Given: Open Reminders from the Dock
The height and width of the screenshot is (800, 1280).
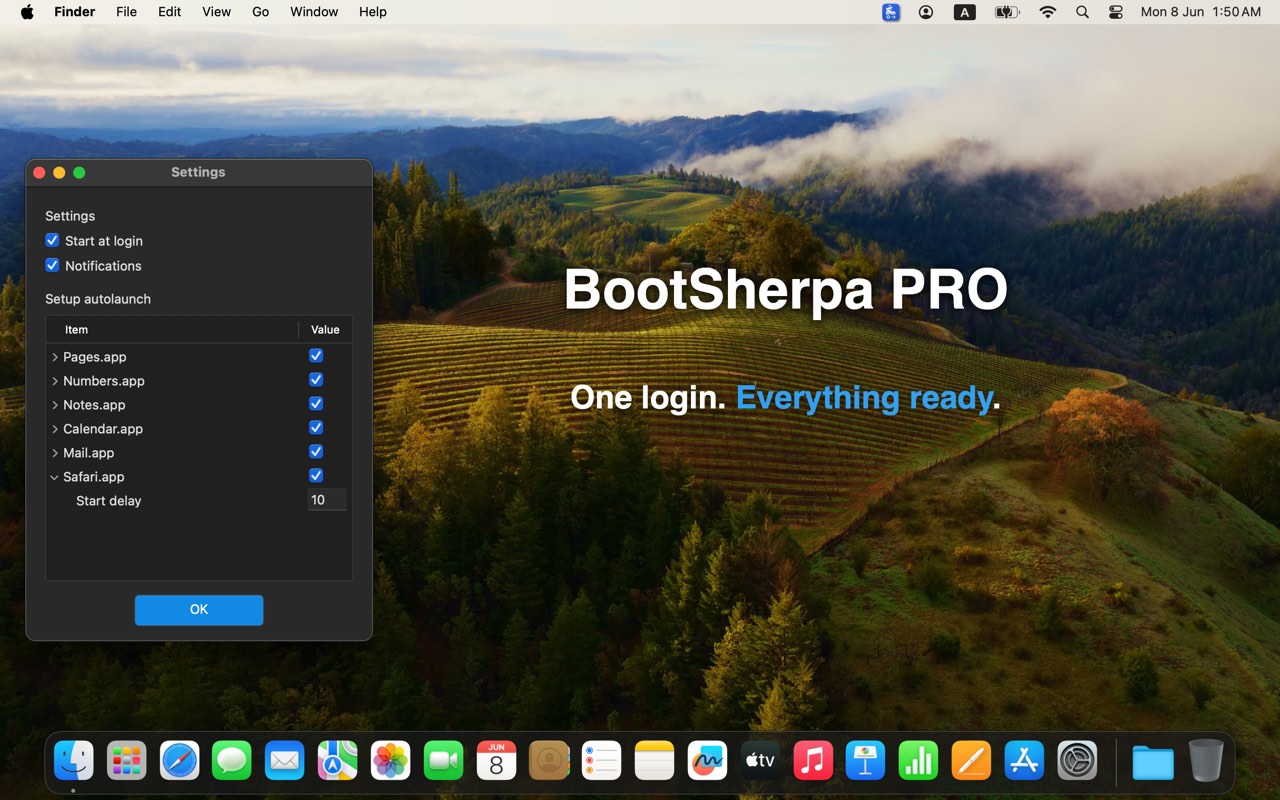Looking at the screenshot, I should 602,761.
